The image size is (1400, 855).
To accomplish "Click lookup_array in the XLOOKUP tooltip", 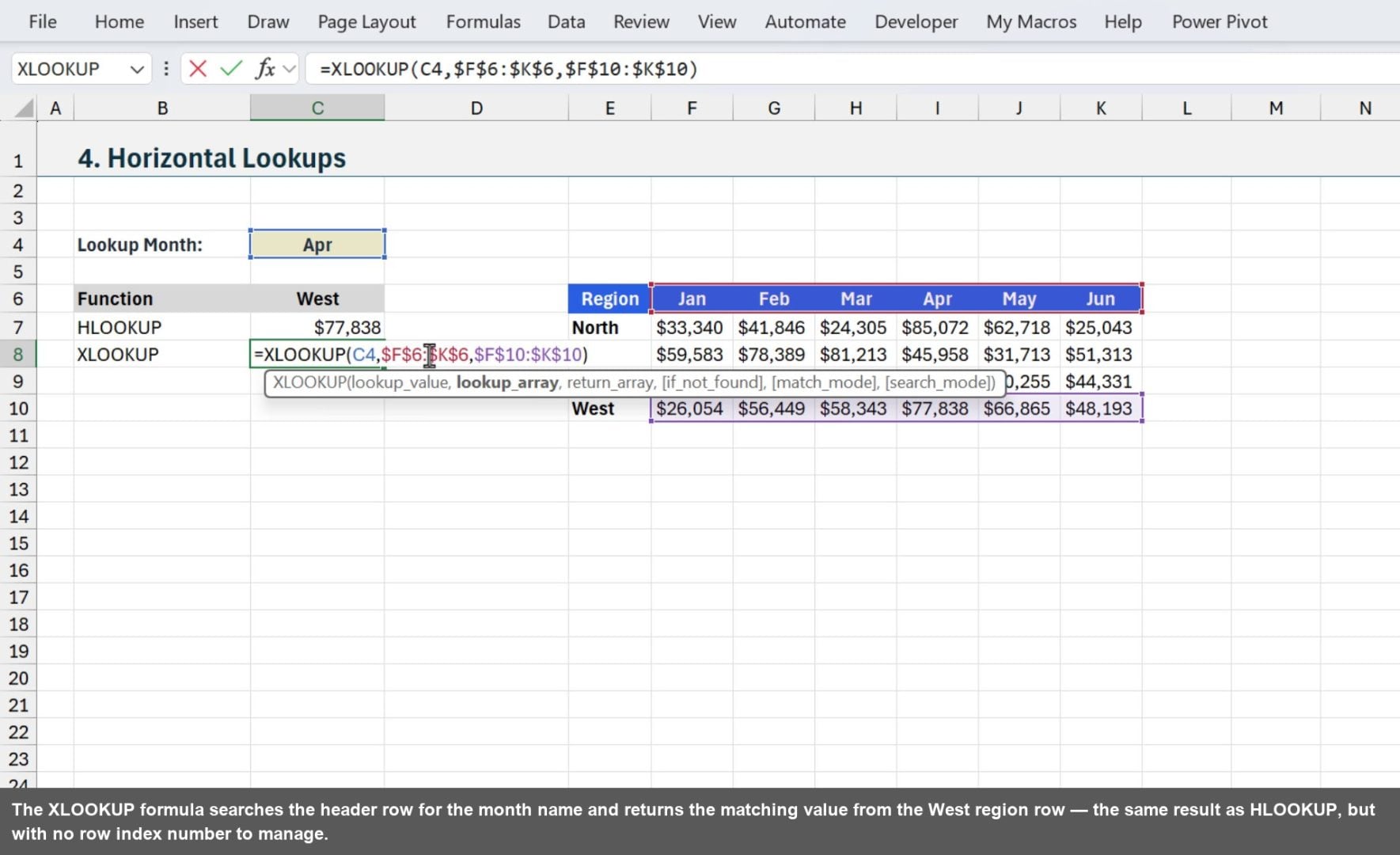I will tap(507, 382).
